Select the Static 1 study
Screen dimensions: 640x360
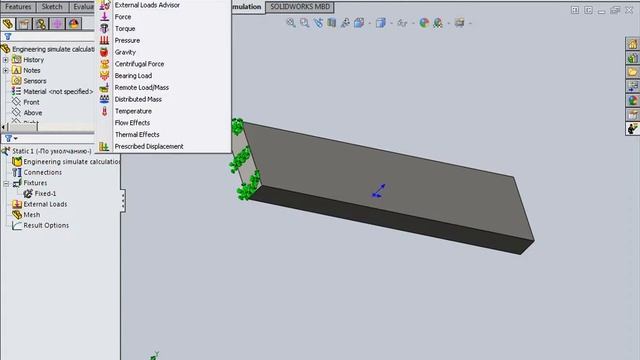click(52, 151)
